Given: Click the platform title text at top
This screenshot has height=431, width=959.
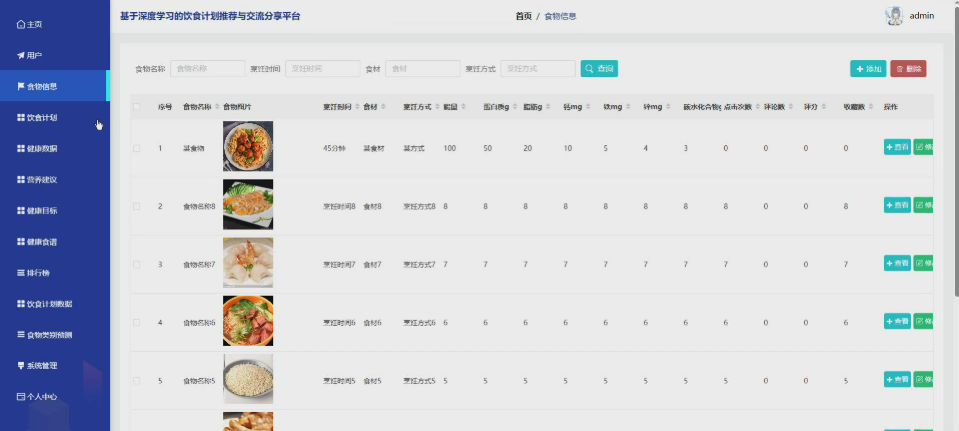Looking at the screenshot, I should (210, 17).
